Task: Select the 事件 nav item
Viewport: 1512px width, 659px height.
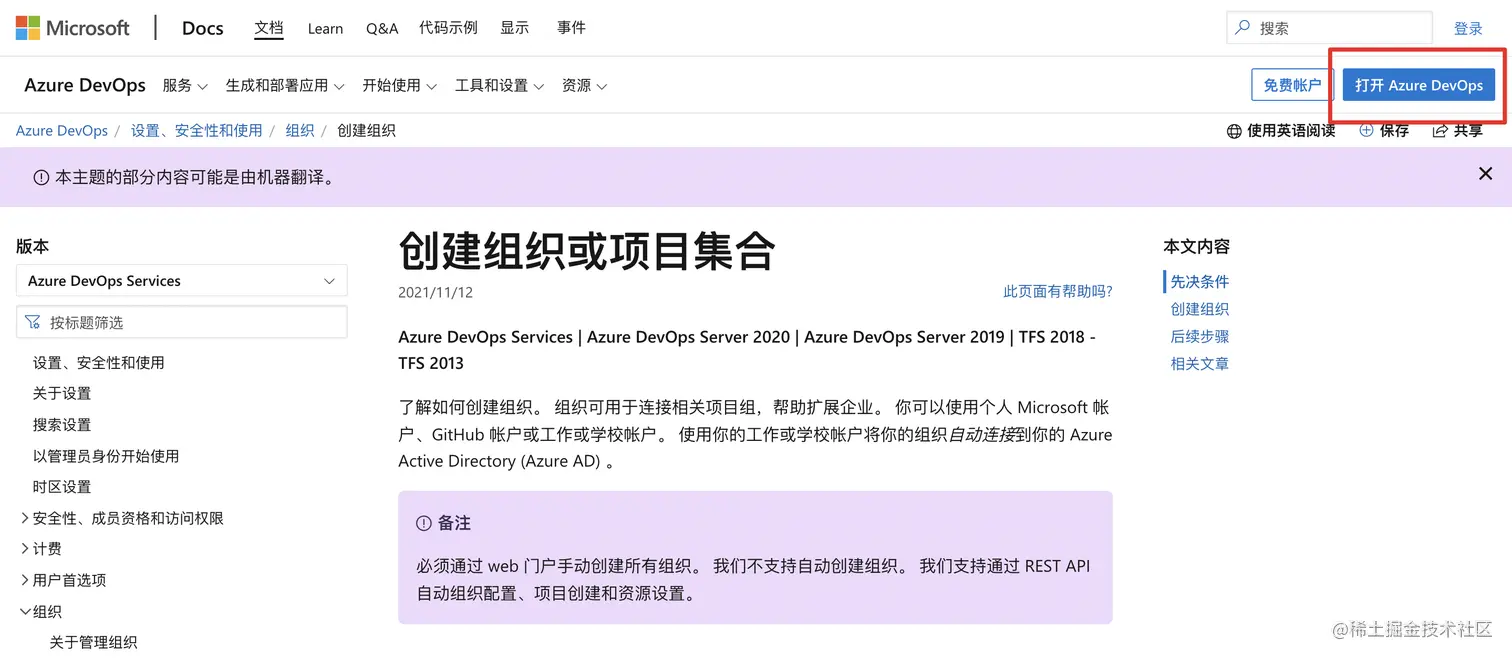Action: click(571, 28)
